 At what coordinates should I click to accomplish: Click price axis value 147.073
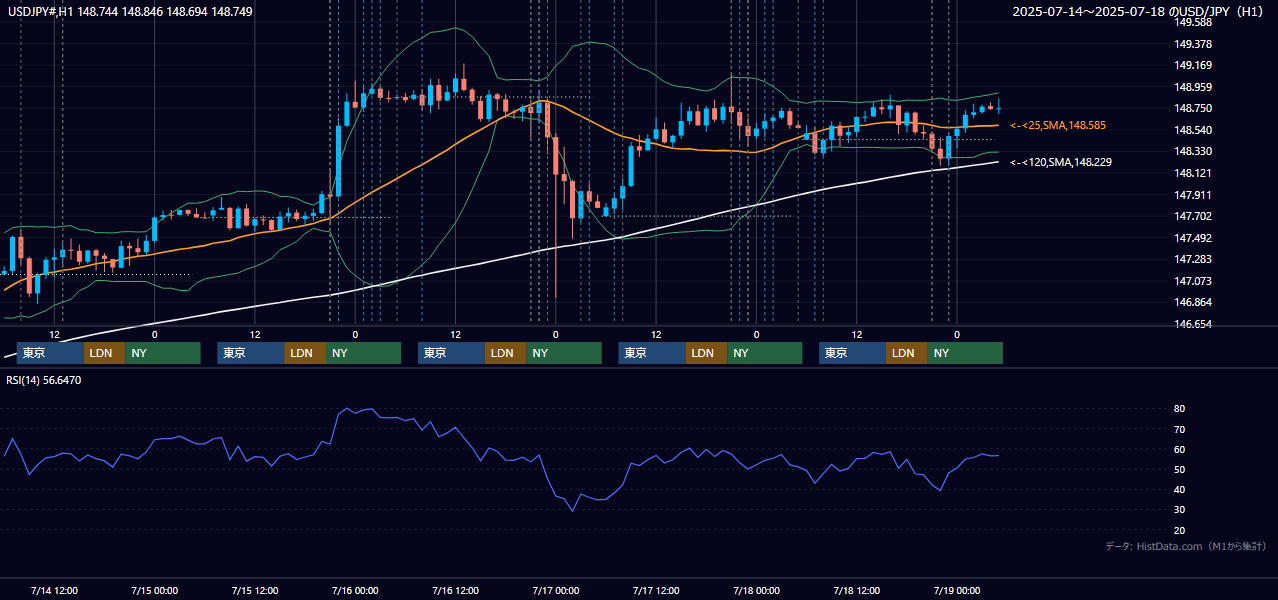(1193, 281)
